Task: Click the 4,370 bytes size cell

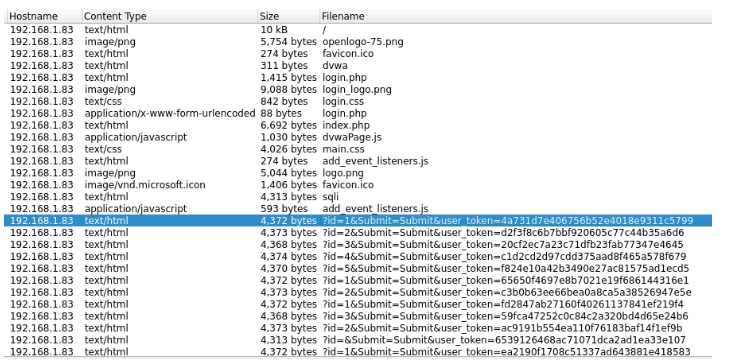Action: pos(289,269)
